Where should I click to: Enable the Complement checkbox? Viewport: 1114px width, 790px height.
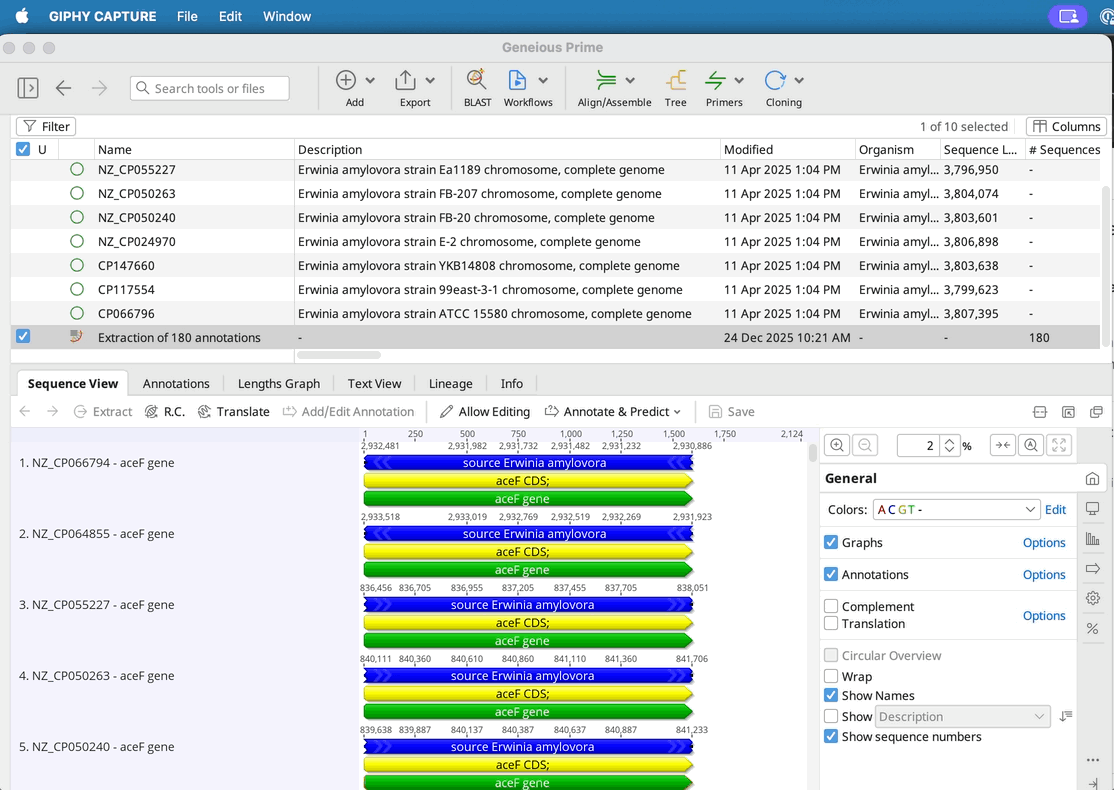(831, 607)
